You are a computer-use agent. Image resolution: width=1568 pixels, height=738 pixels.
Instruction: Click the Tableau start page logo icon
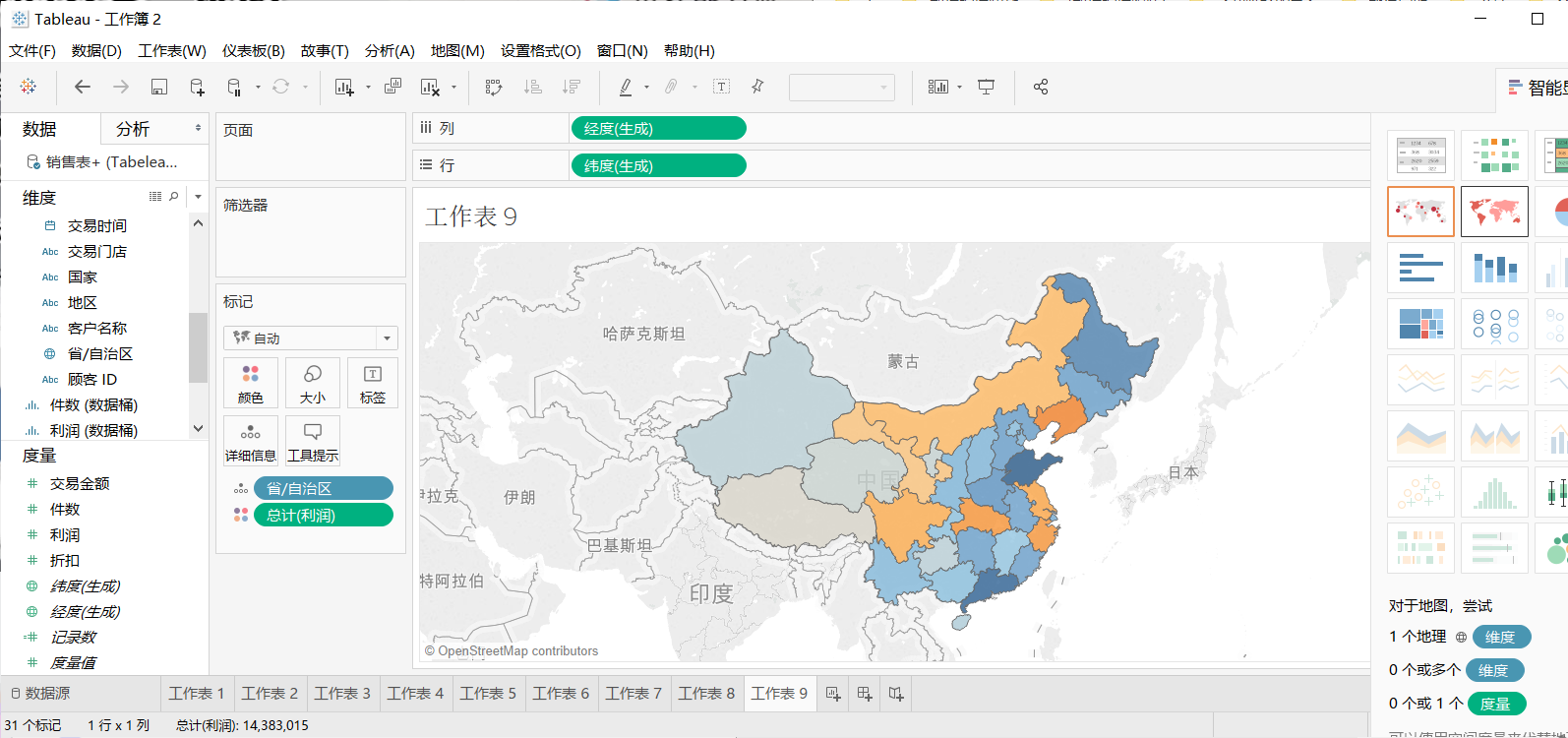[x=29, y=87]
